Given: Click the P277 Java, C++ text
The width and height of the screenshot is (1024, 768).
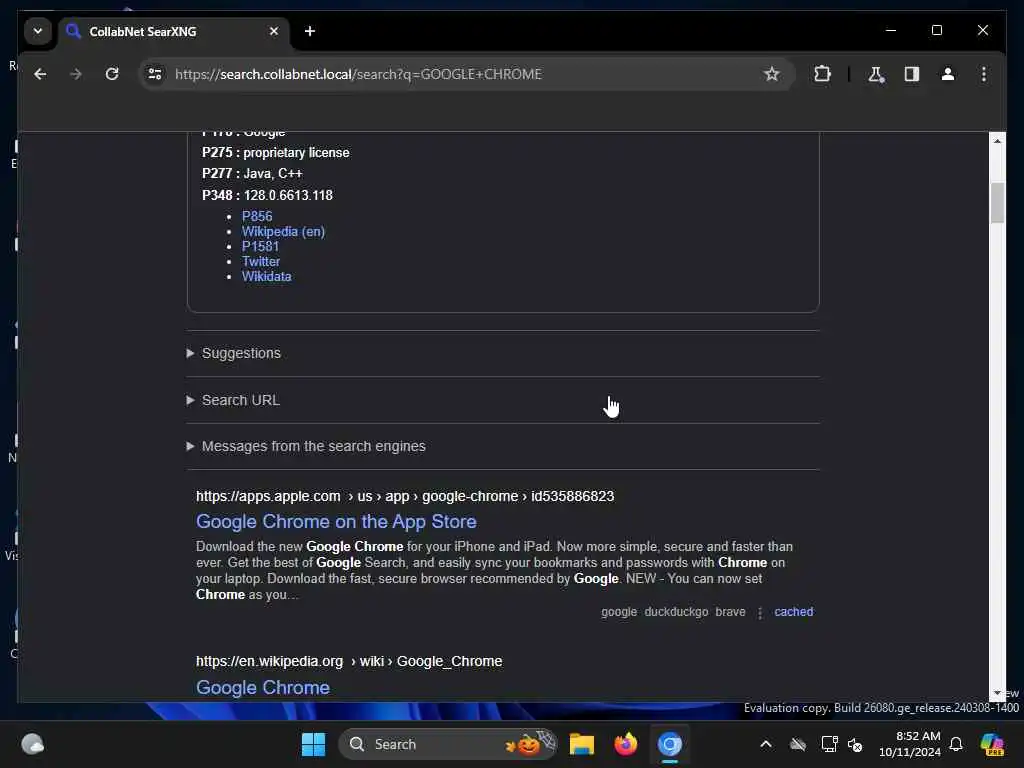Looking at the screenshot, I should [252, 174].
